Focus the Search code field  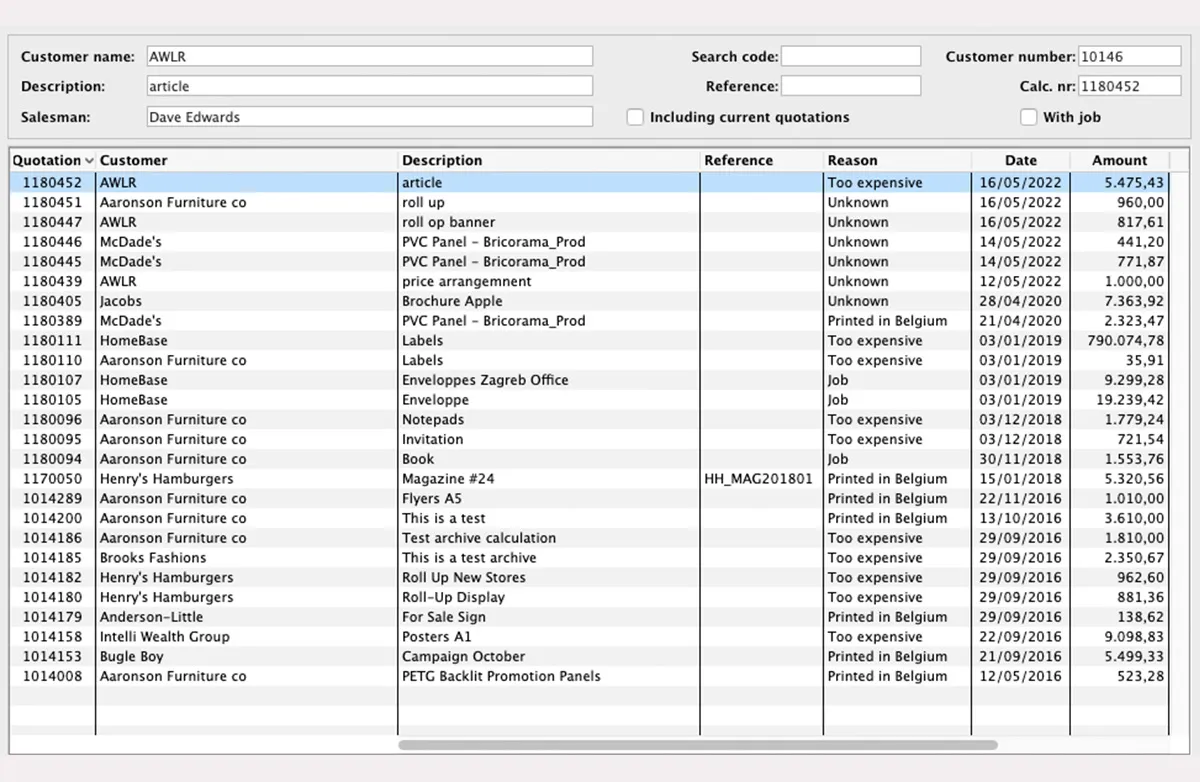pos(851,56)
